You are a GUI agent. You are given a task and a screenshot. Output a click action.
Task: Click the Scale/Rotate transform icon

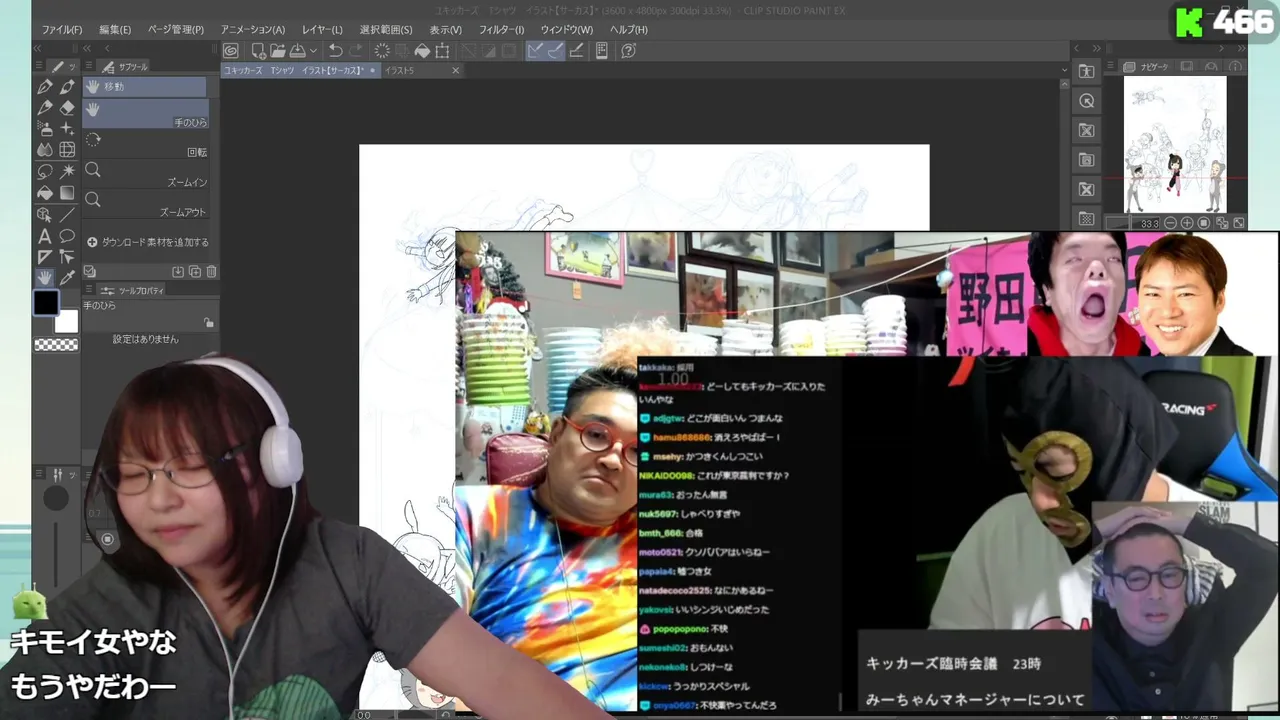[x=442, y=51]
